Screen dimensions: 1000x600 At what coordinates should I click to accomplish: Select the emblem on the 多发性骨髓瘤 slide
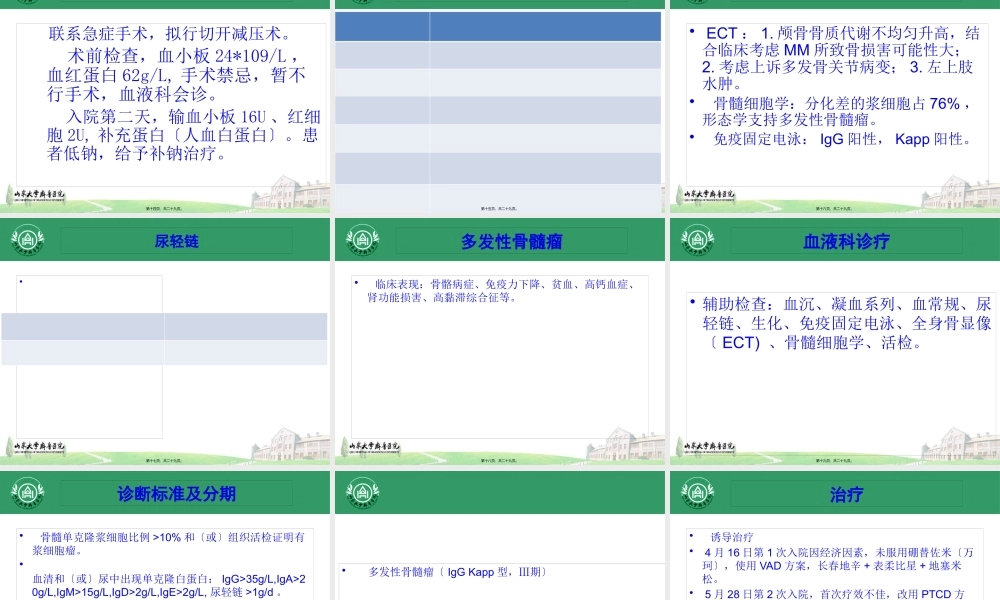[362, 239]
